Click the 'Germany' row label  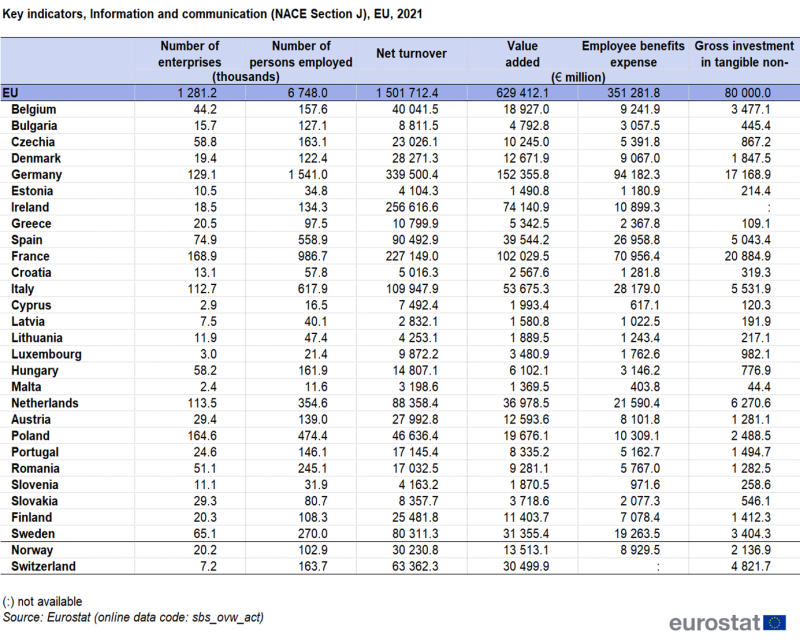[36, 175]
